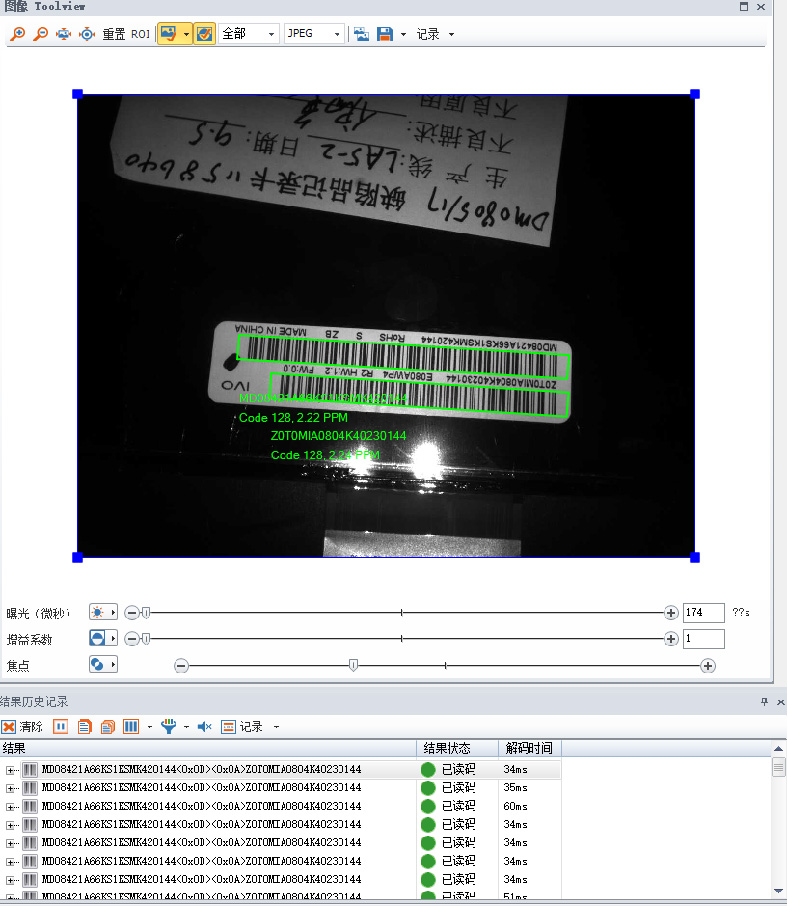Click the barcode icon in 35ms row
788x906 pixels.
coord(30,788)
